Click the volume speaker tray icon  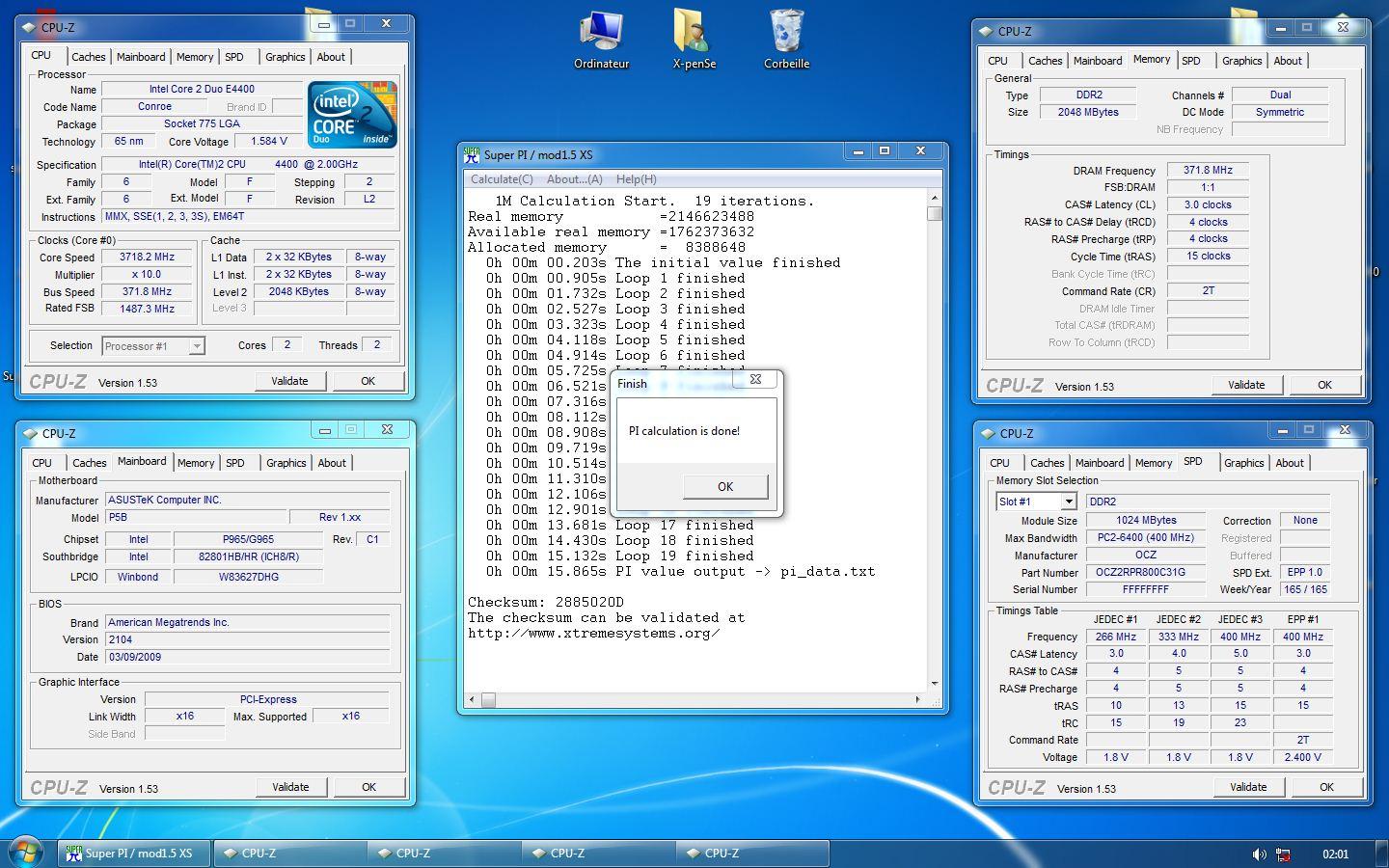click(1258, 854)
